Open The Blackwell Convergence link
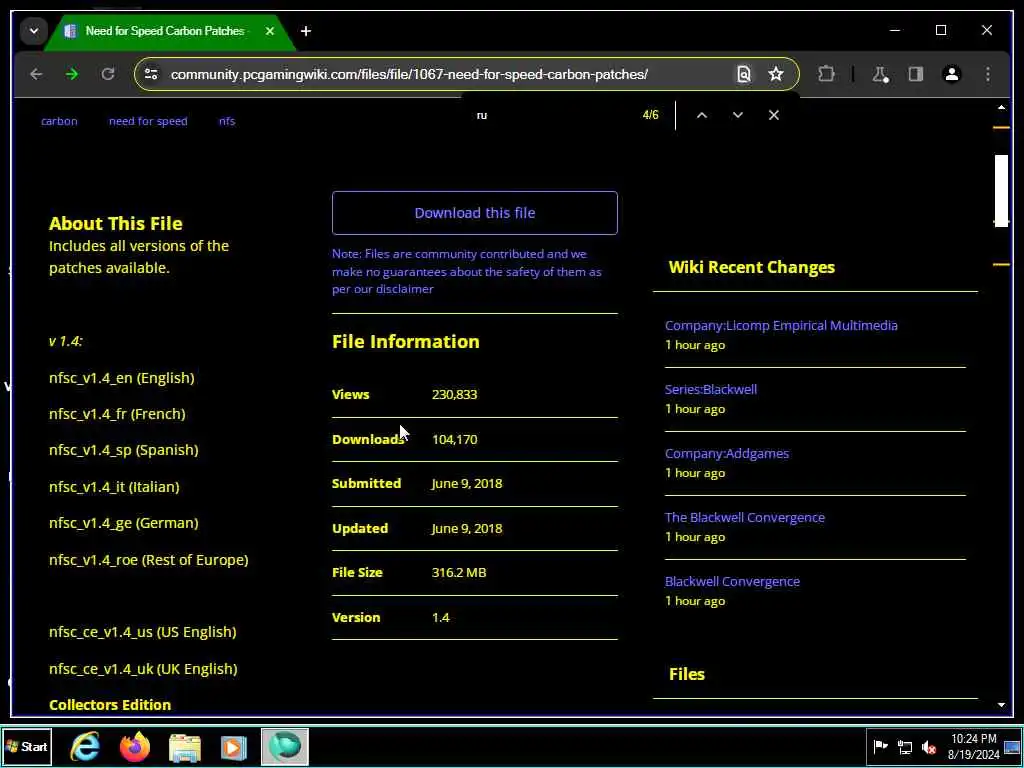1024x768 pixels. 744,517
